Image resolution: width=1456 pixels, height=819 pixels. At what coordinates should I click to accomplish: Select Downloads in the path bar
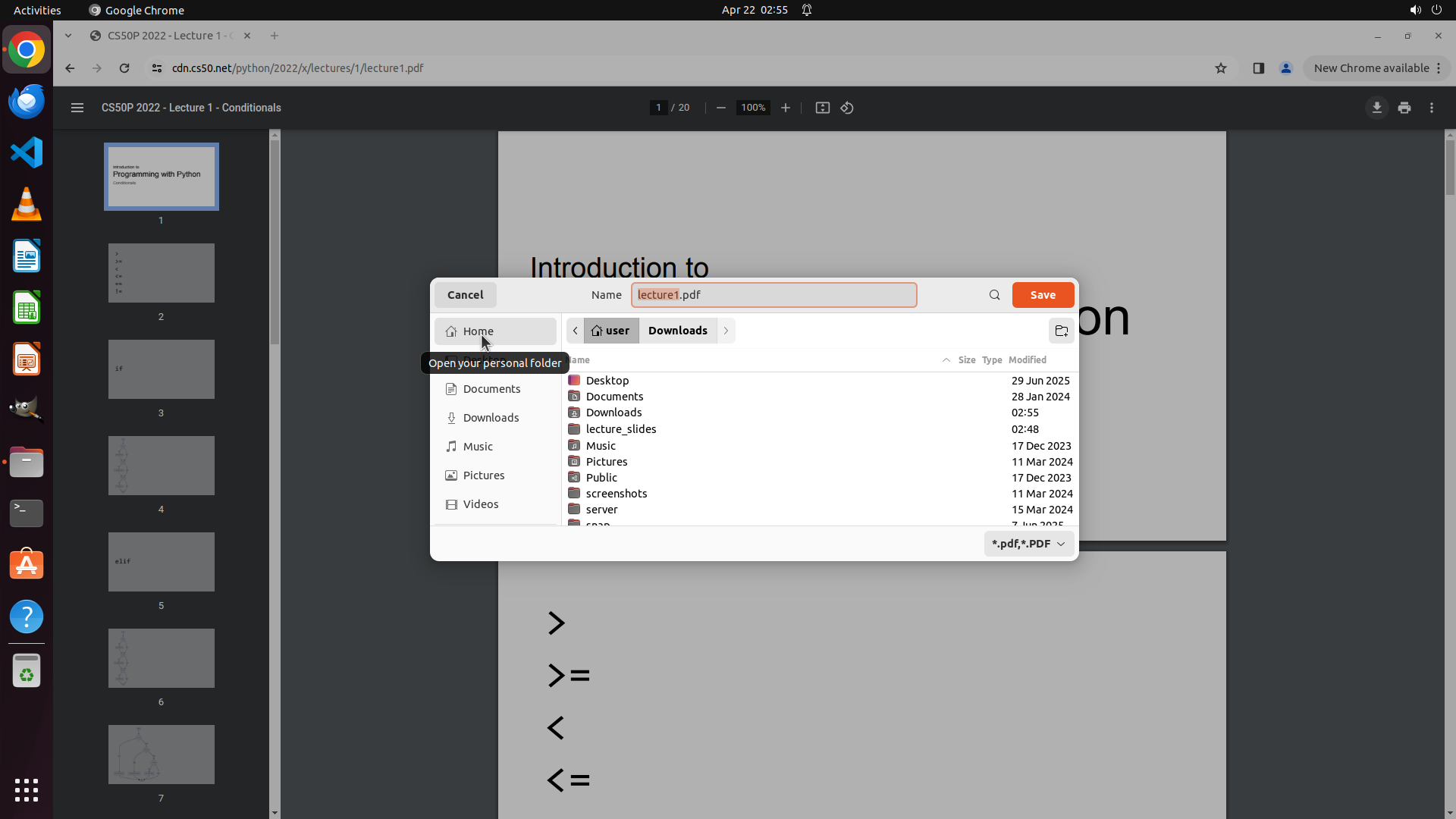coord(677,331)
